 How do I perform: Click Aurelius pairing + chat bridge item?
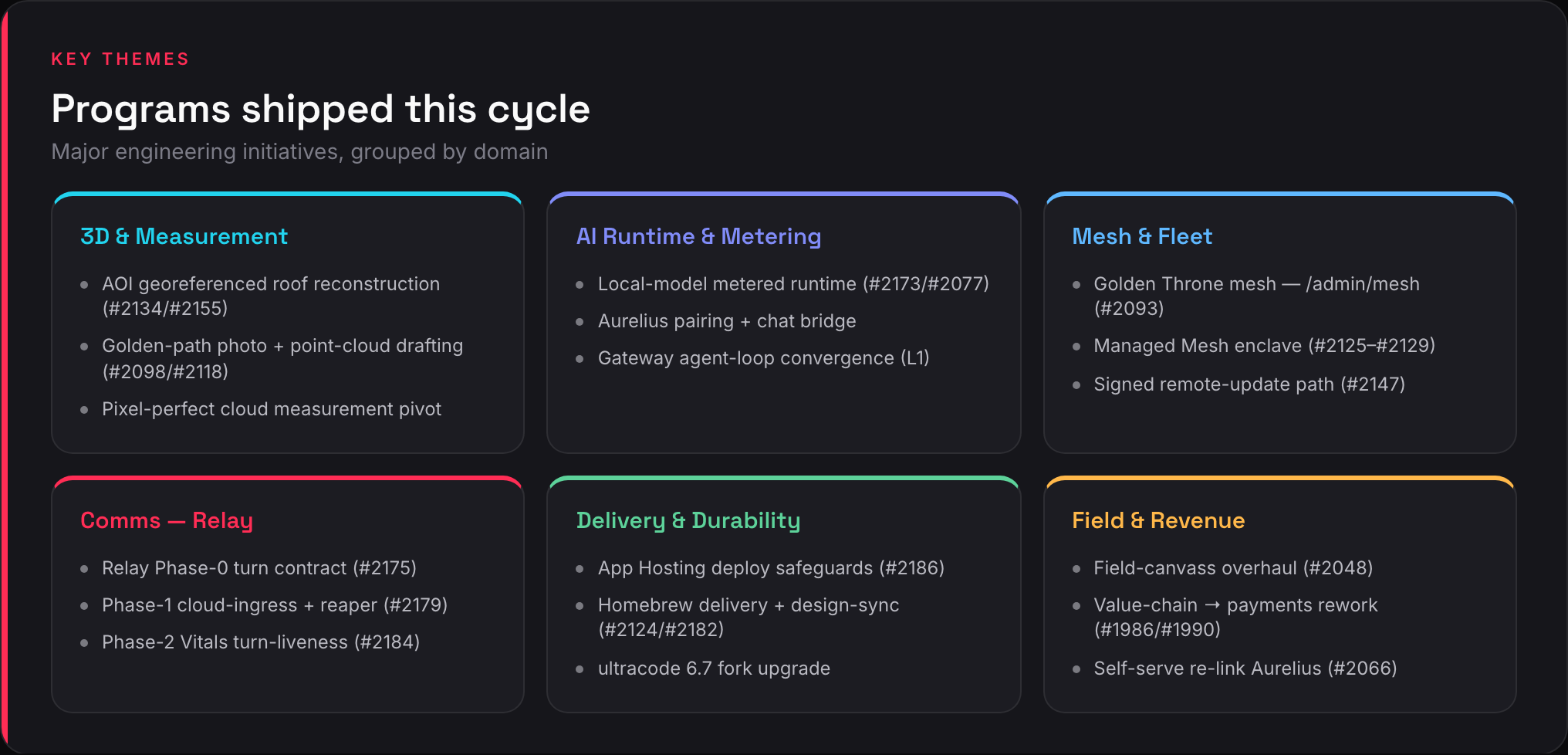click(x=727, y=321)
